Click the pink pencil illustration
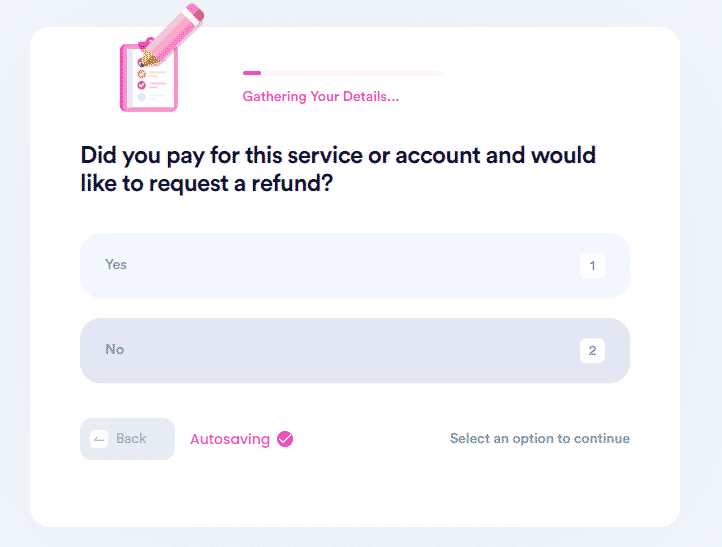722x547 pixels. coord(172,35)
